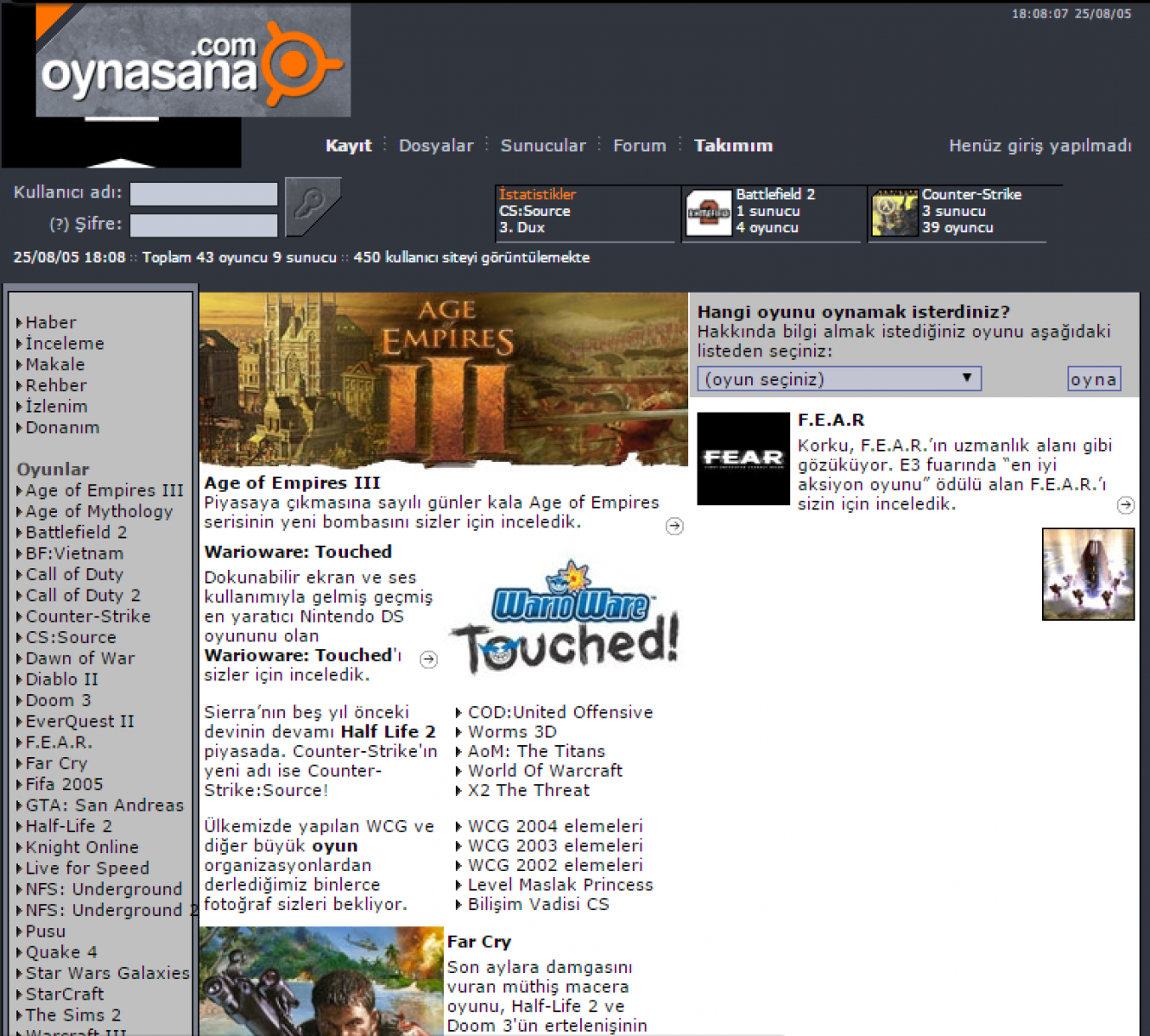The width and height of the screenshot is (1150, 1036).
Task: Open the Dosyalar menu item
Action: point(436,146)
